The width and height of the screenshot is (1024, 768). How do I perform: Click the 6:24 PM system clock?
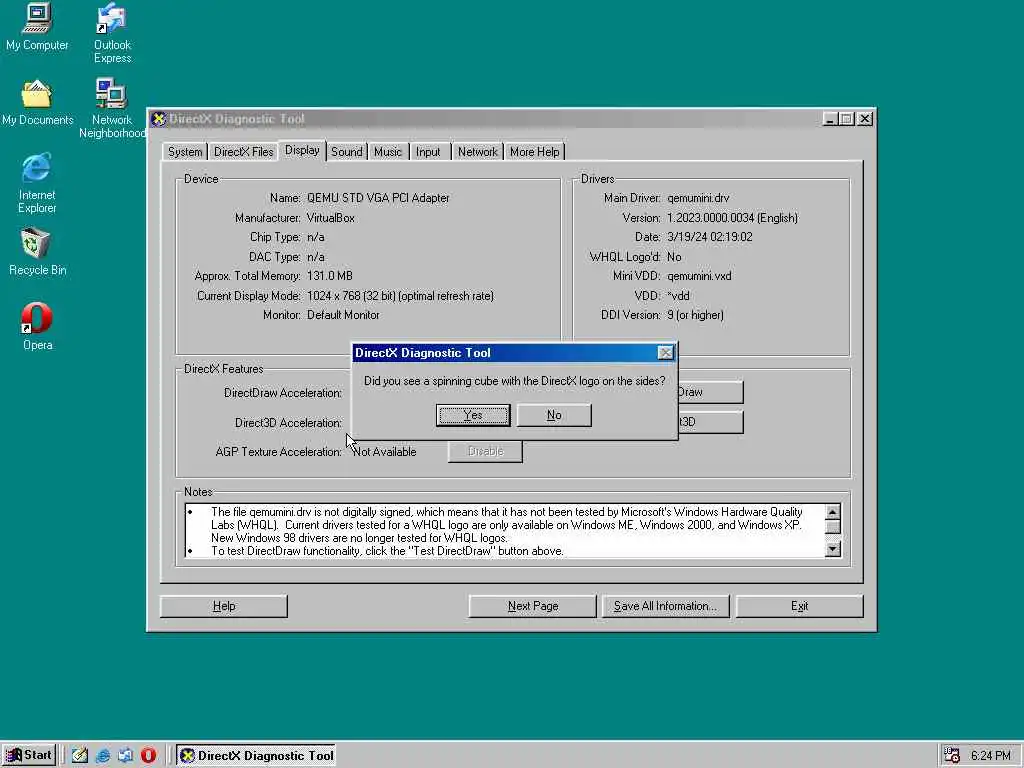(990, 756)
